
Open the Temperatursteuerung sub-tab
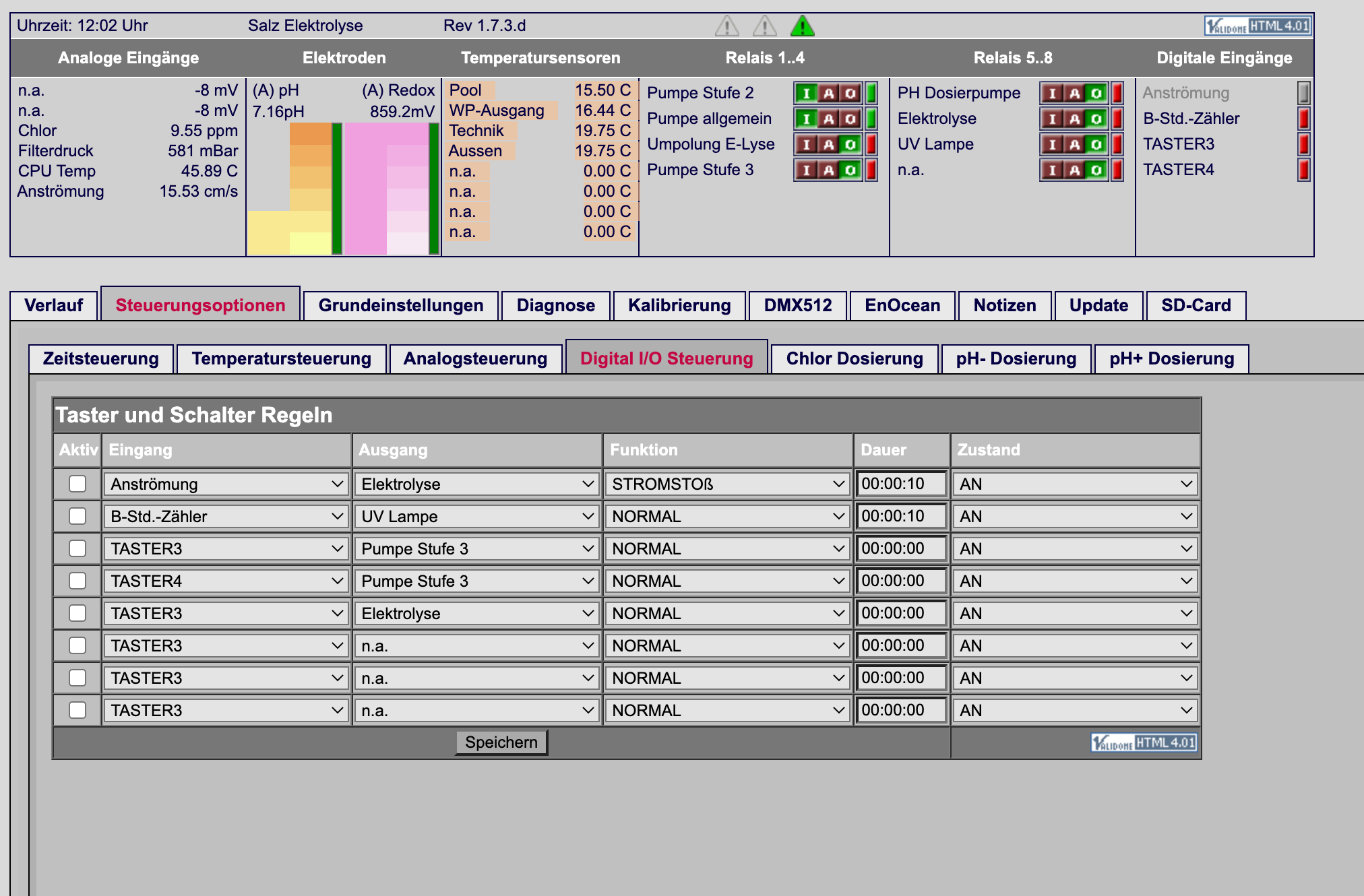[281, 358]
